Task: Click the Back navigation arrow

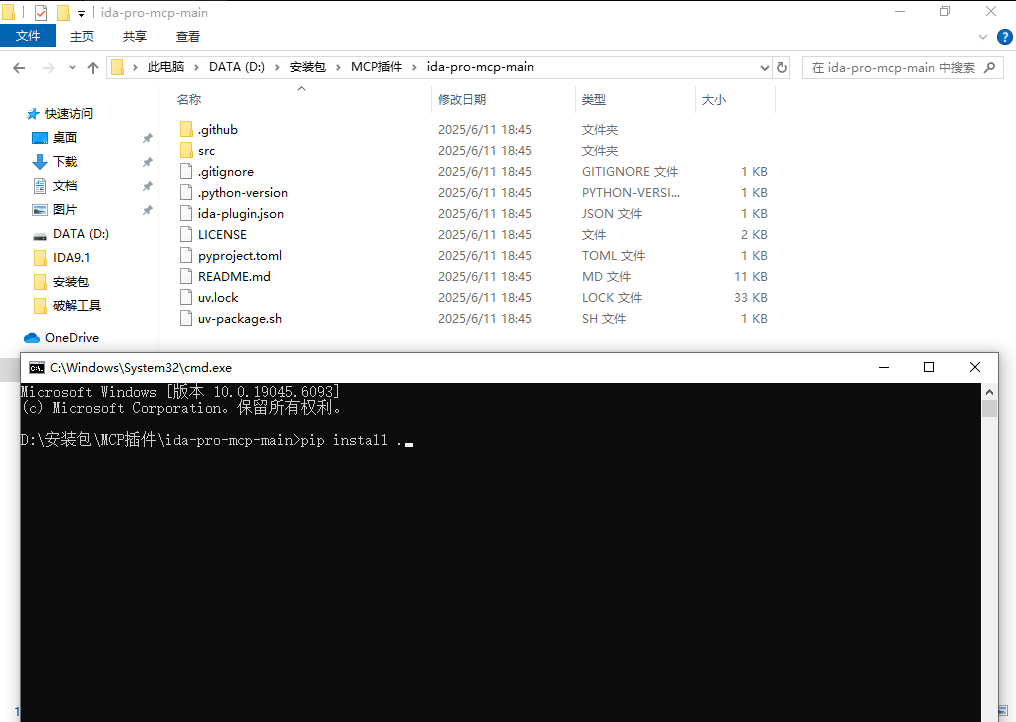Action: click(19, 68)
